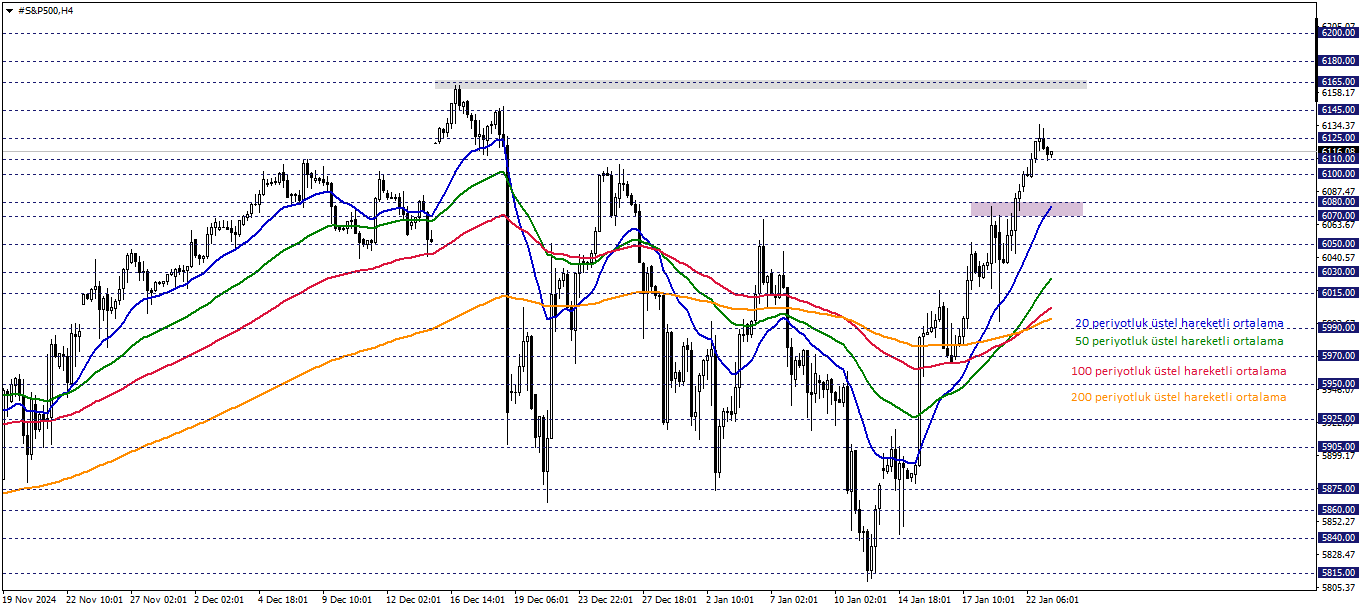Click the orange 200 periyotluk üstel hareketli ortalama label

tap(1179, 397)
